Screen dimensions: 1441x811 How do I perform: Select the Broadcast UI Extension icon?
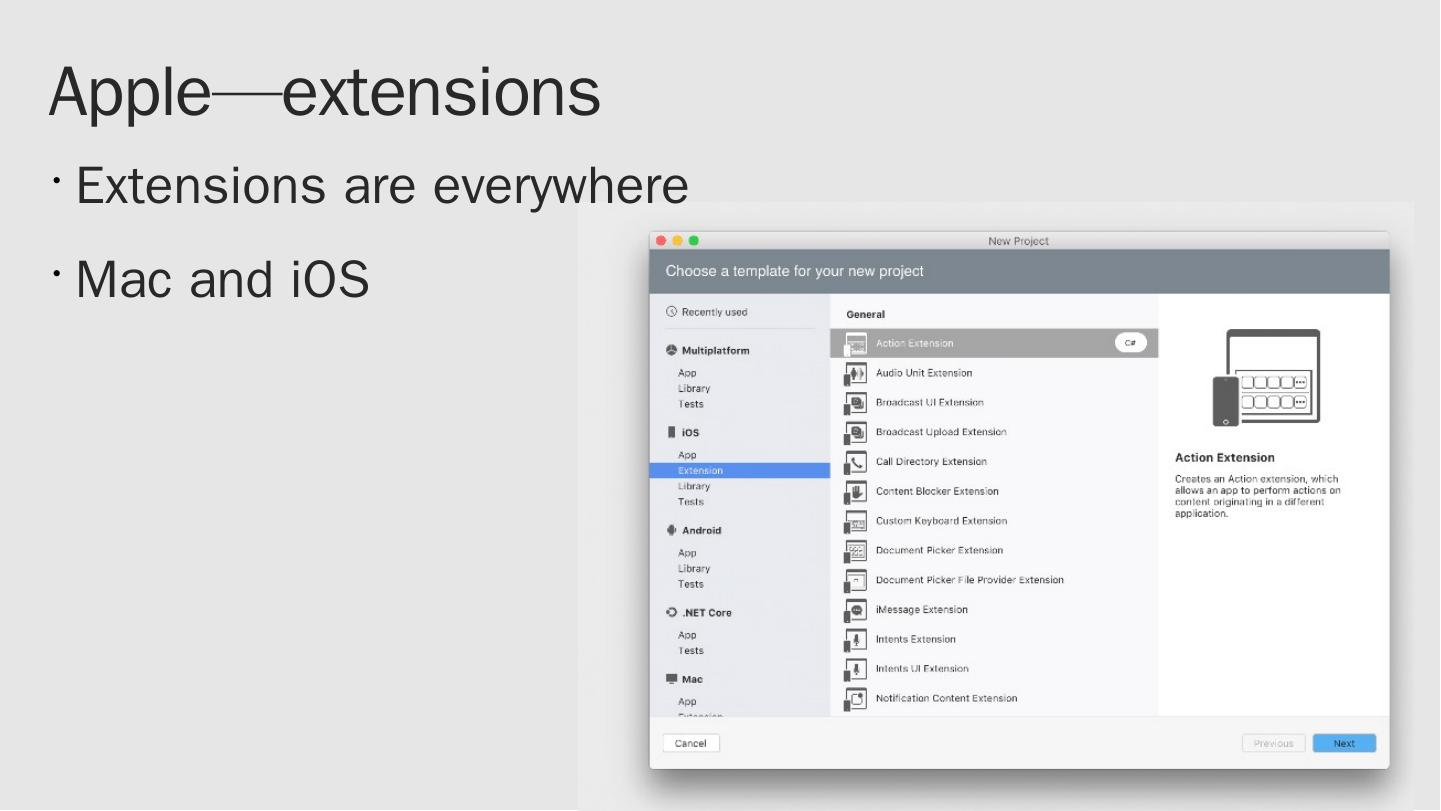click(855, 403)
